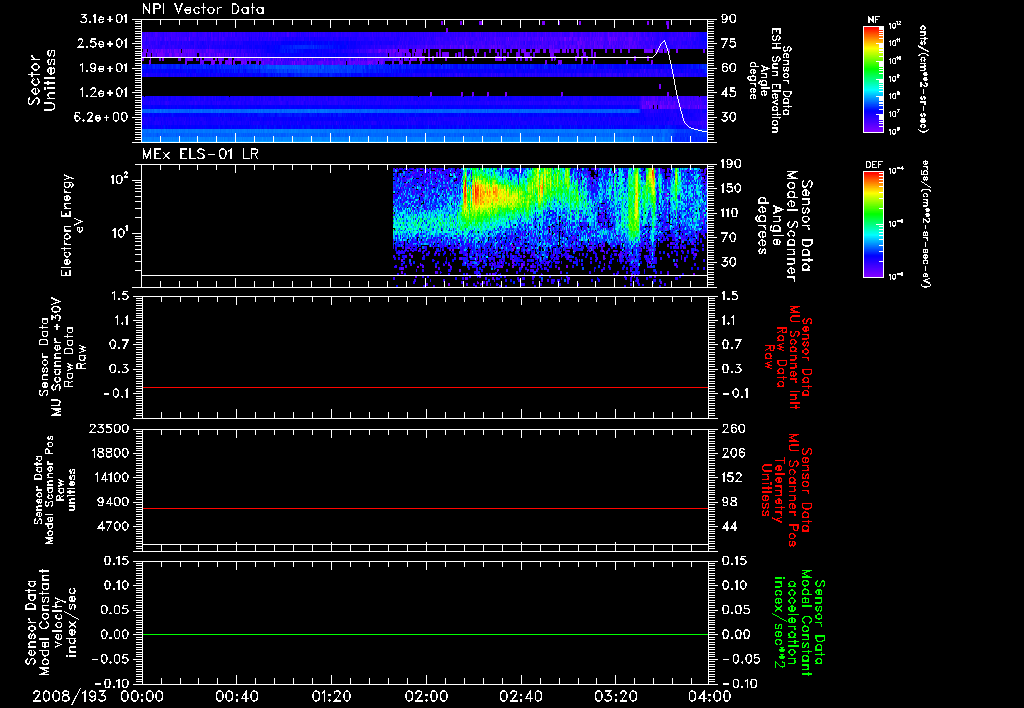
Task: Click the 'Model Scanner Pos Raw' axis label
Action: [x=55, y=490]
